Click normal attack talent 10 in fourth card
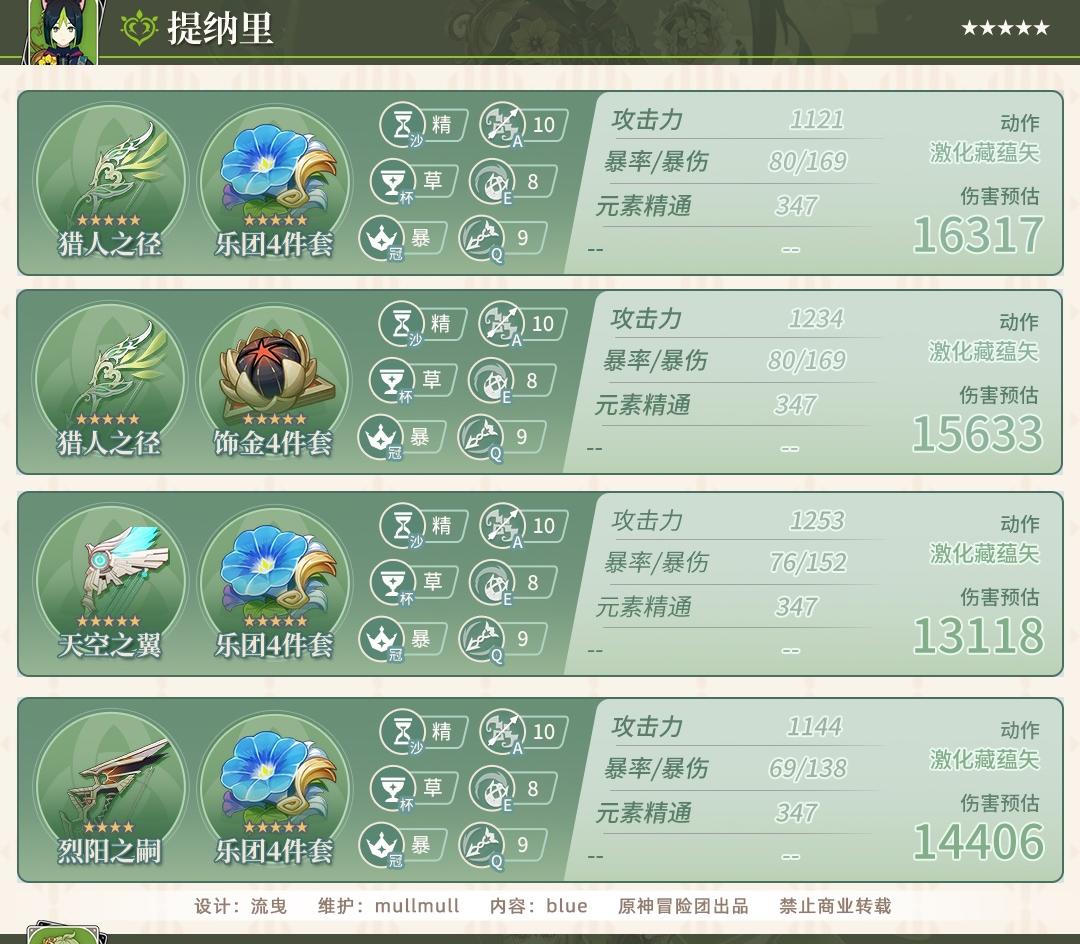Viewport: 1080px width, 944px height. 523,732
